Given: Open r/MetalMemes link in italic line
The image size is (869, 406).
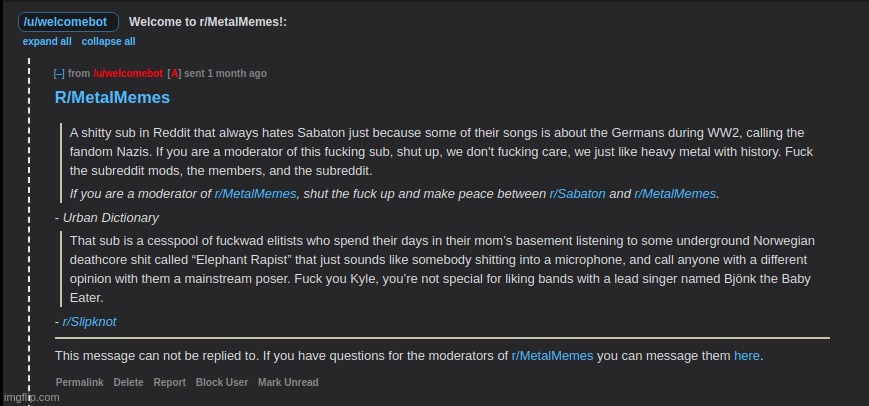Looking at the screenshot, I should pyautogui.click(x=255, y=194).
